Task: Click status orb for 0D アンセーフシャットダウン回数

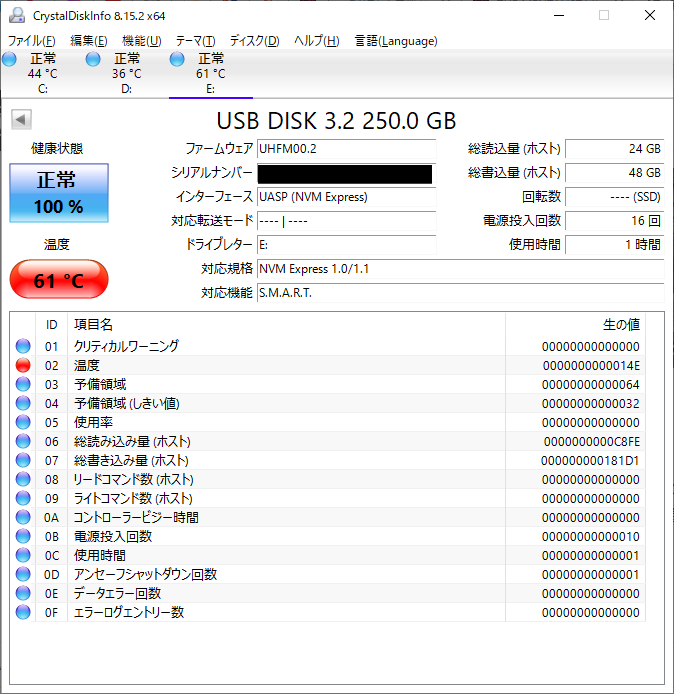Action: coord(23,574)
